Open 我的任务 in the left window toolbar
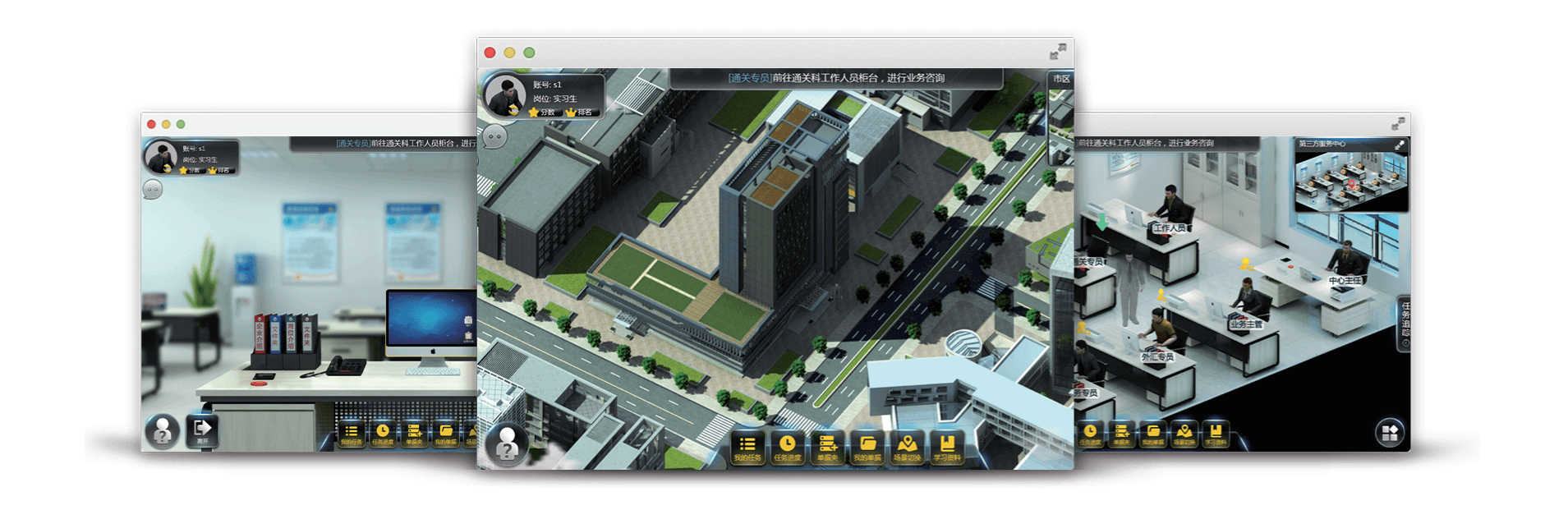Viewport: 1568px width, 510px height. pyautogui.click(x=351, y=434)
